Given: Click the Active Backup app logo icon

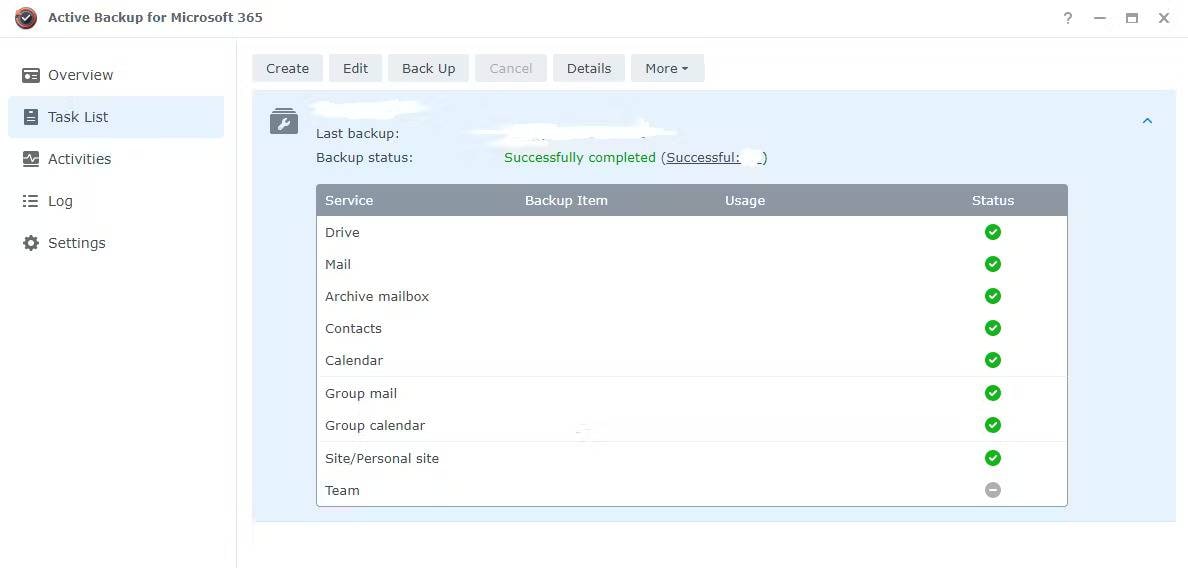Looking at the screenshot, I should 26,17.
